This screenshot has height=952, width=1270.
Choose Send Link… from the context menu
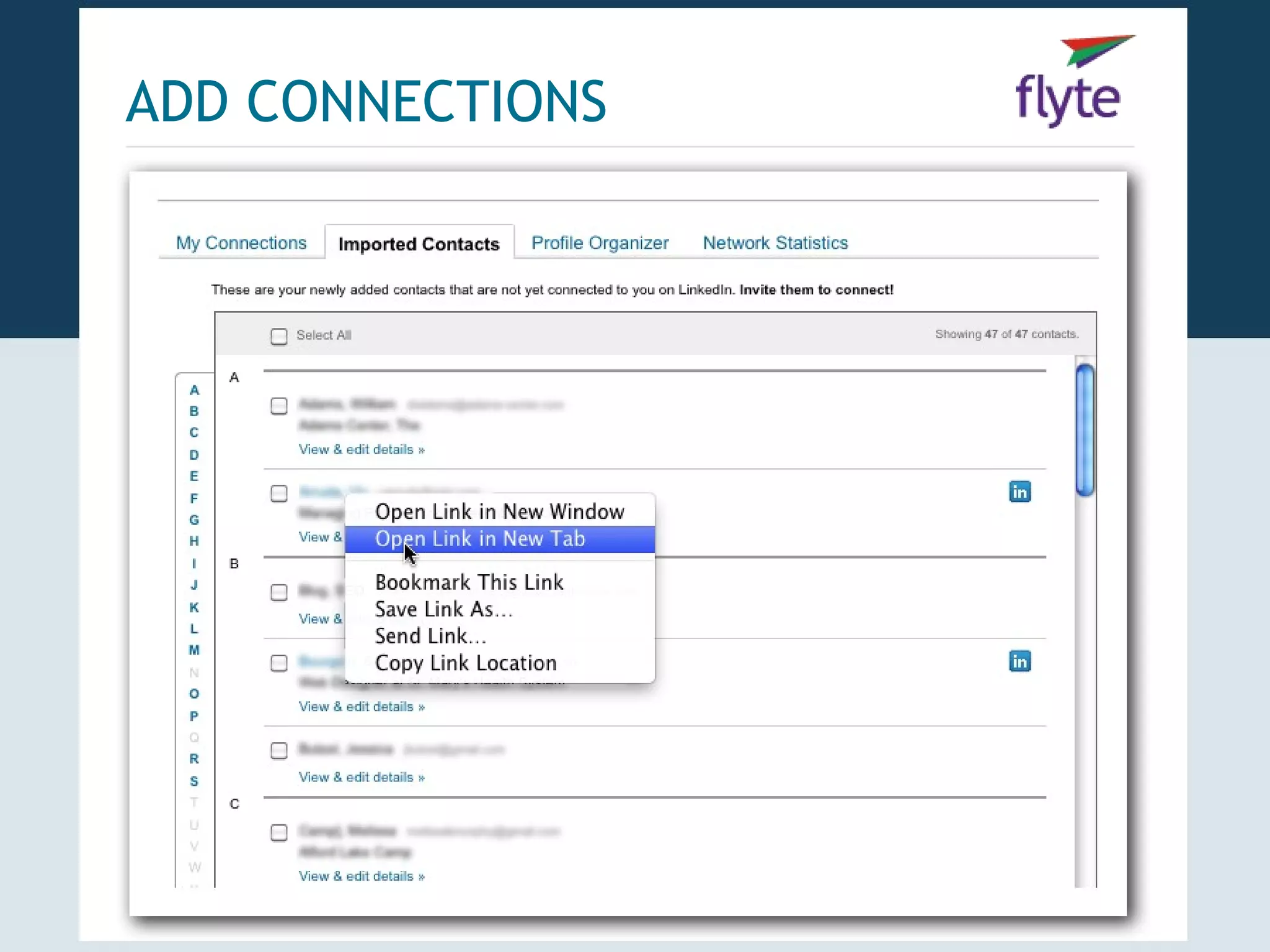pos(430,637)
